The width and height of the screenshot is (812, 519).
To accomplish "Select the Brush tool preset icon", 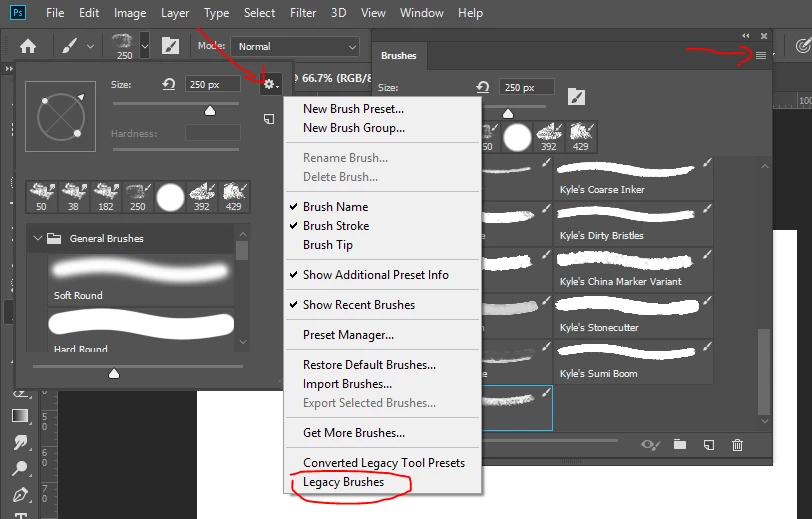I will click(69, 46).
